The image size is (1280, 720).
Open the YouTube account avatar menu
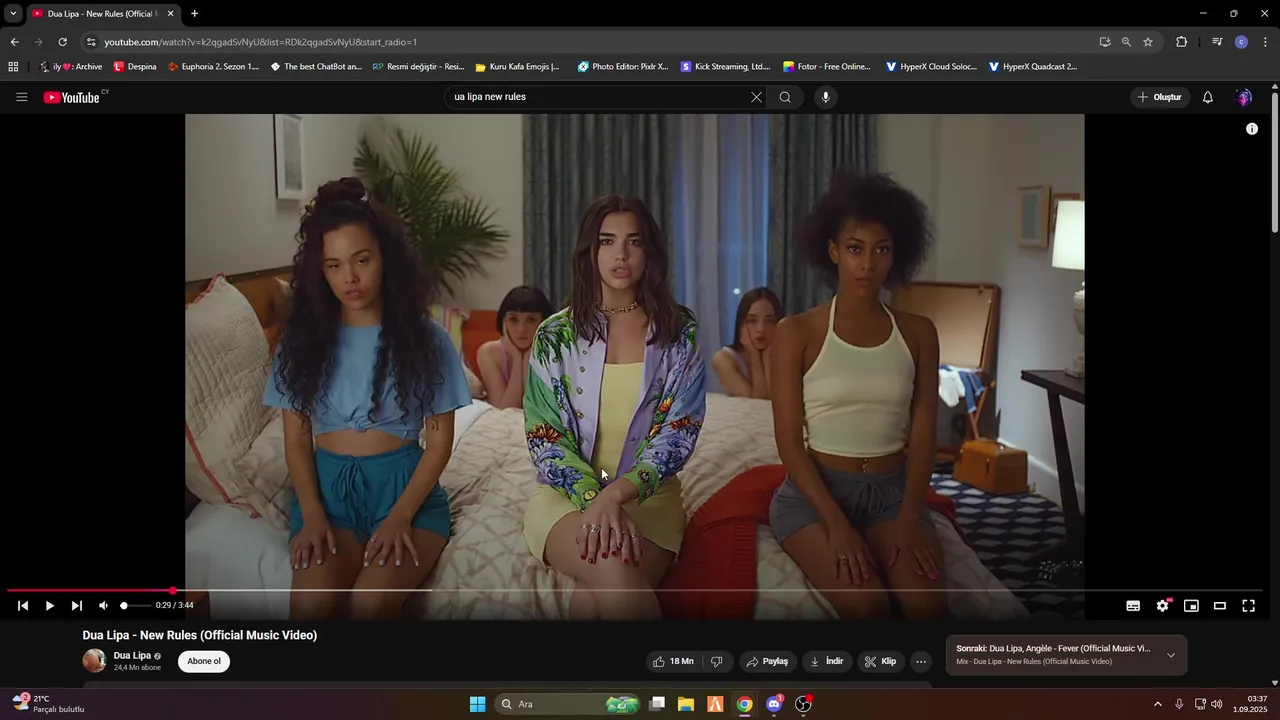pos(1244,97)
